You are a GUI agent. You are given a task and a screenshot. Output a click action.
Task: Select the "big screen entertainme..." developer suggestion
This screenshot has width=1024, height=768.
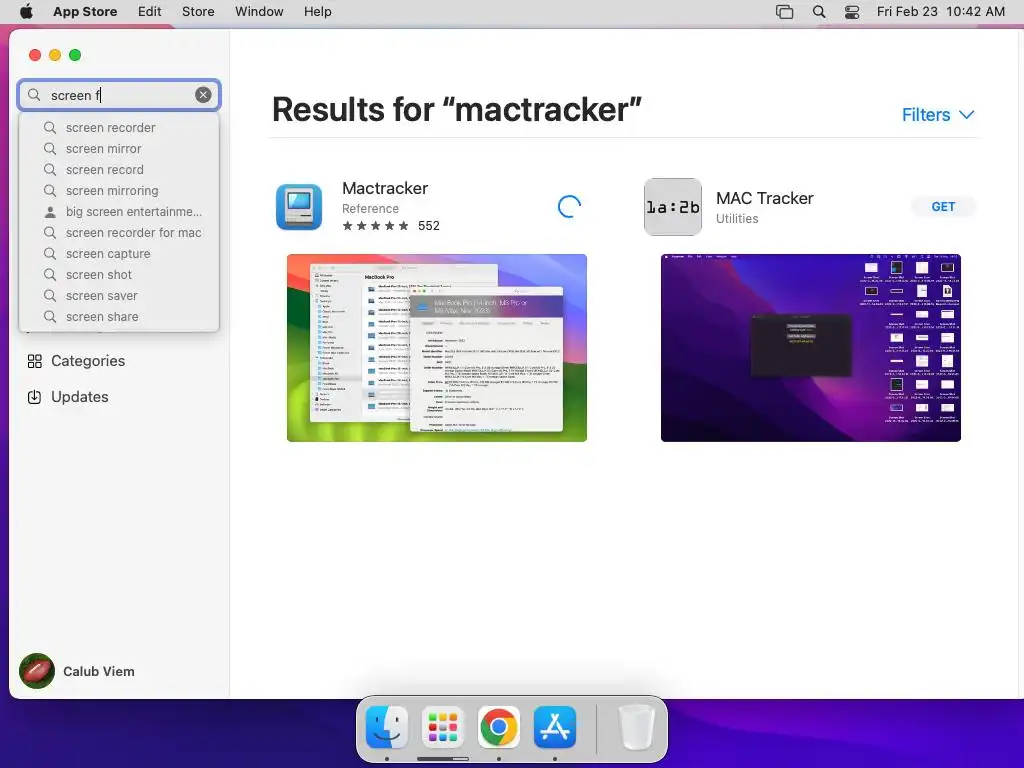click(119, 212)
